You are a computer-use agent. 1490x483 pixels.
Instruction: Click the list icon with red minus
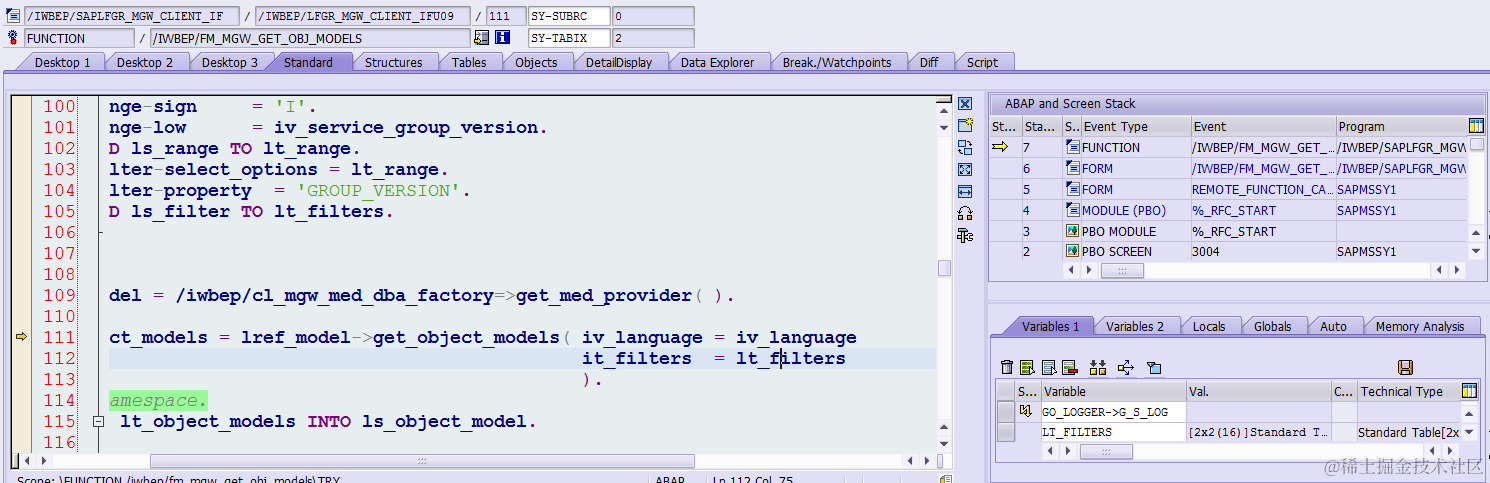tap(1069, 368)
